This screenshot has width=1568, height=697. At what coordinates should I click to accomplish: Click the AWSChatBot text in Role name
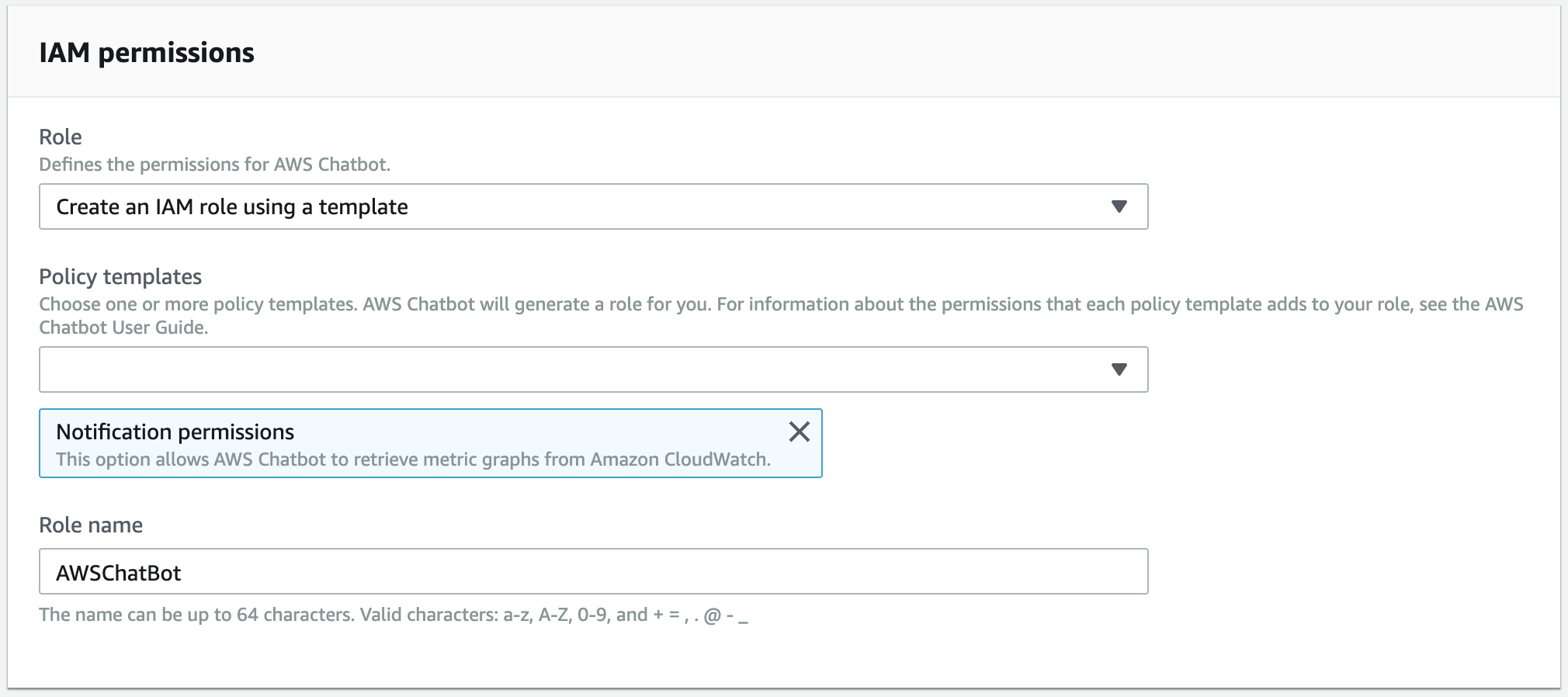tap(119, 573)
